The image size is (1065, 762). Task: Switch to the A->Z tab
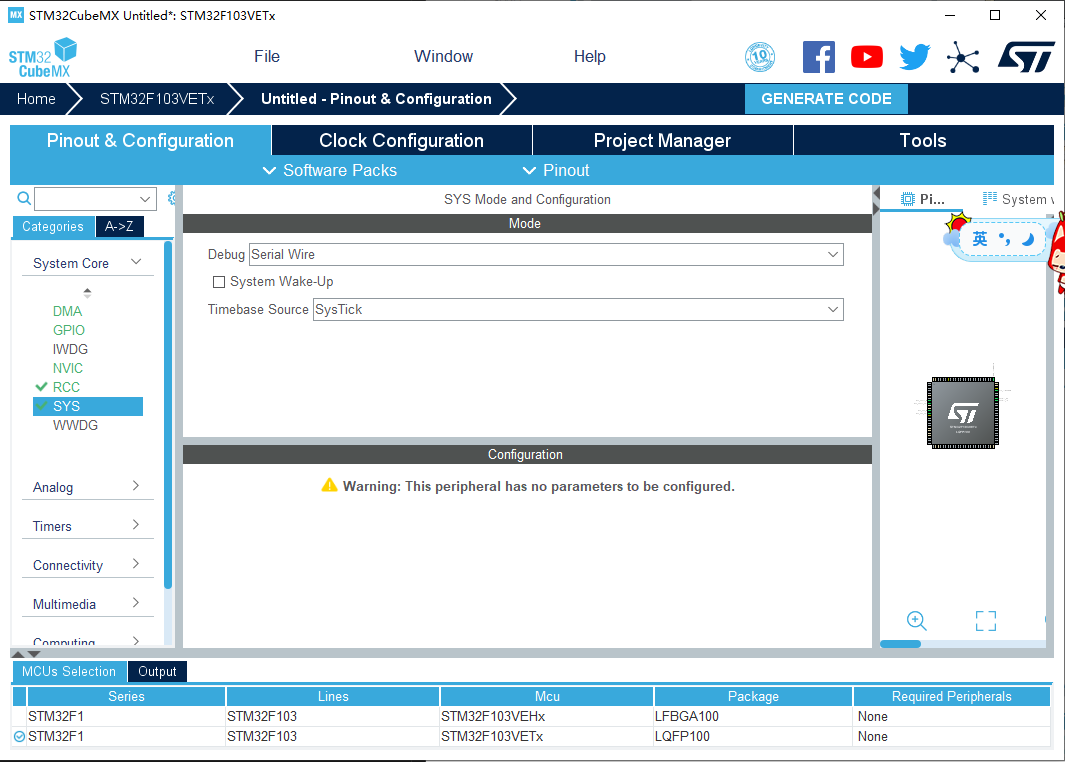pos(119,226)
